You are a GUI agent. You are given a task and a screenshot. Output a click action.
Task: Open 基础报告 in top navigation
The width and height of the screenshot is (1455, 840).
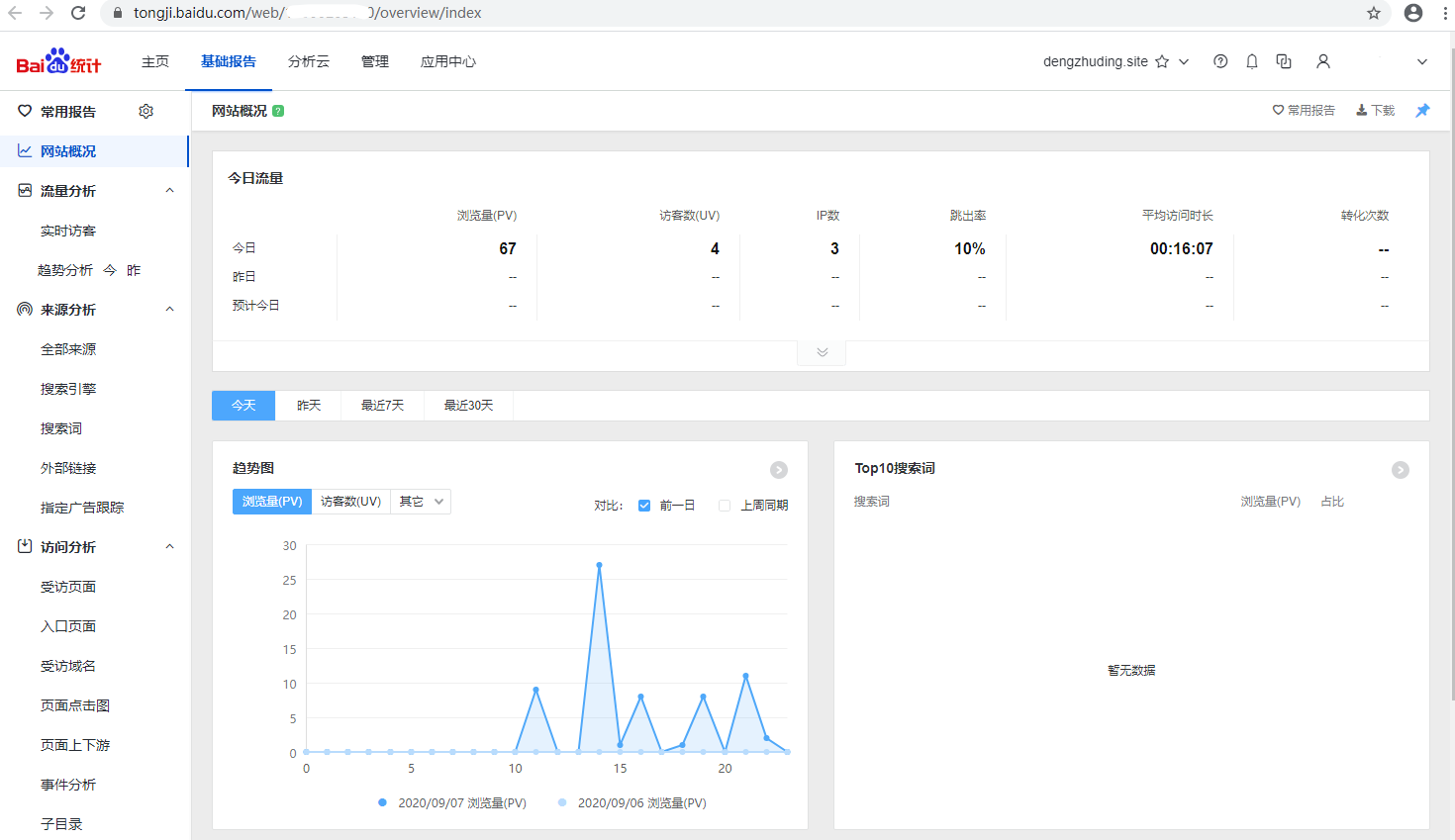[229, 61]
